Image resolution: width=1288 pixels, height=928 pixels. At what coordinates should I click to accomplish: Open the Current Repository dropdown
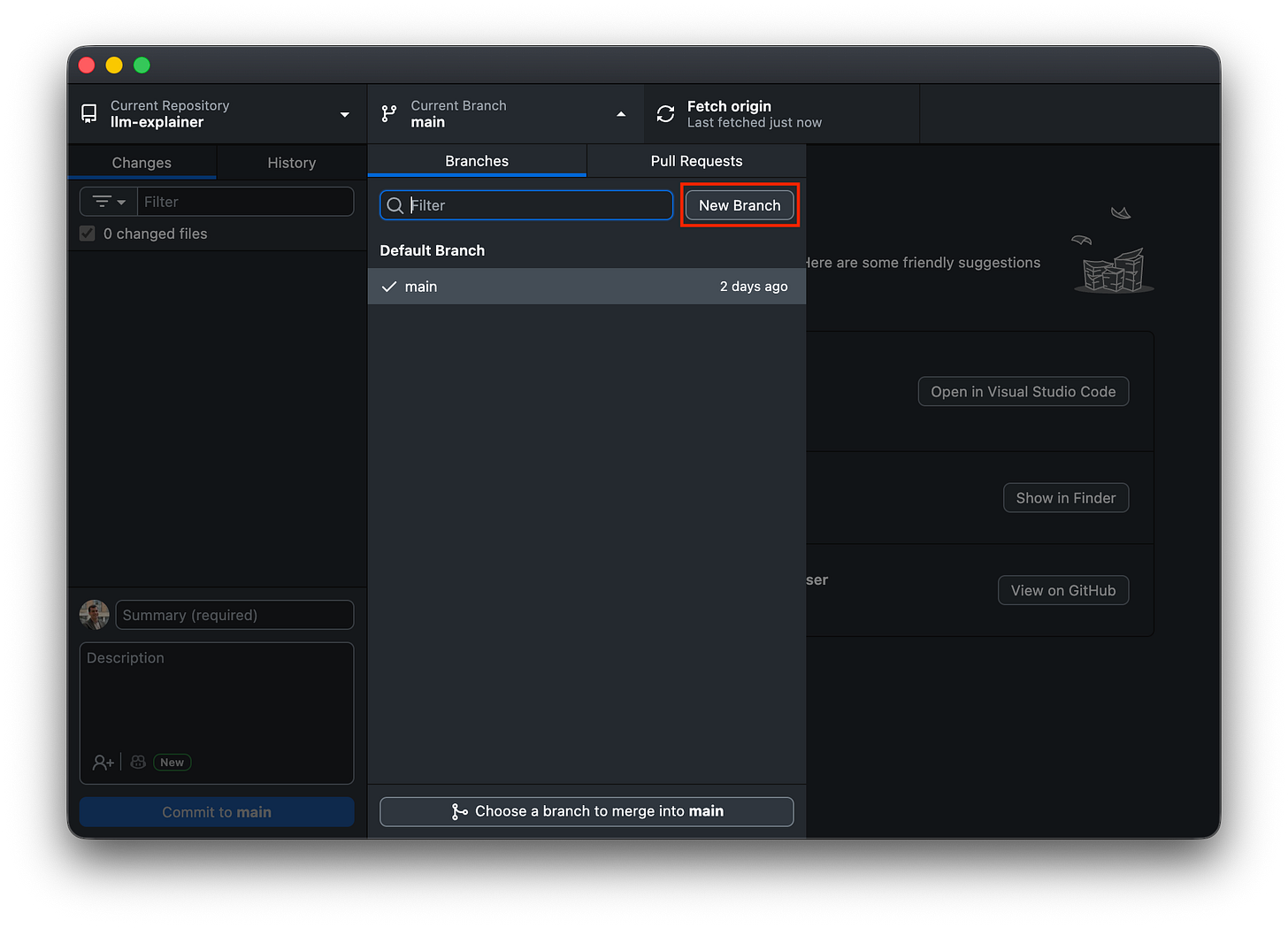tap(345, 113)
